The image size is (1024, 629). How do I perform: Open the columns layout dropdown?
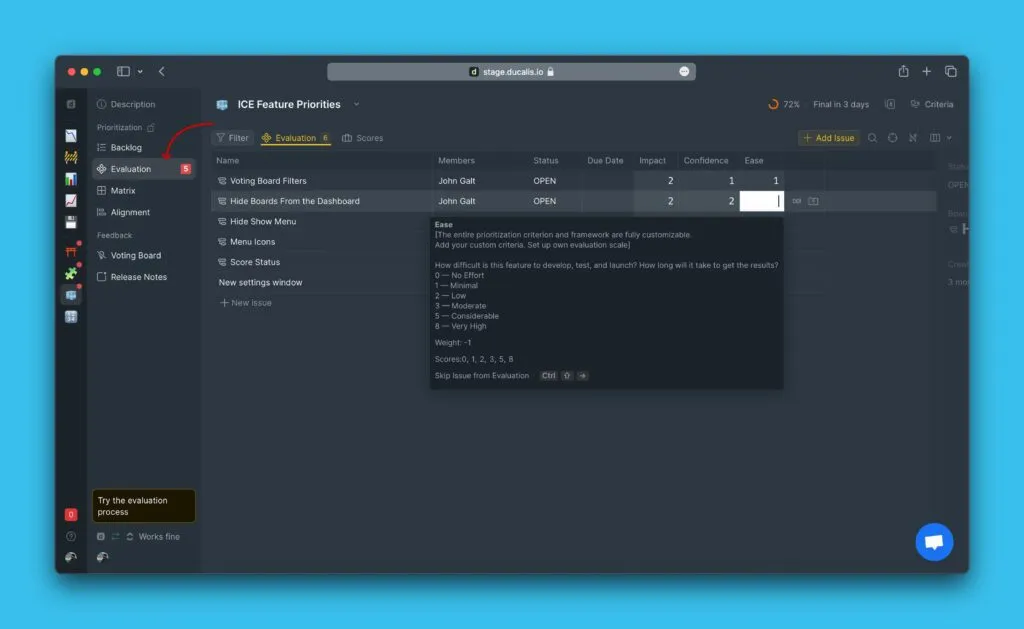(x=940, y=138)
